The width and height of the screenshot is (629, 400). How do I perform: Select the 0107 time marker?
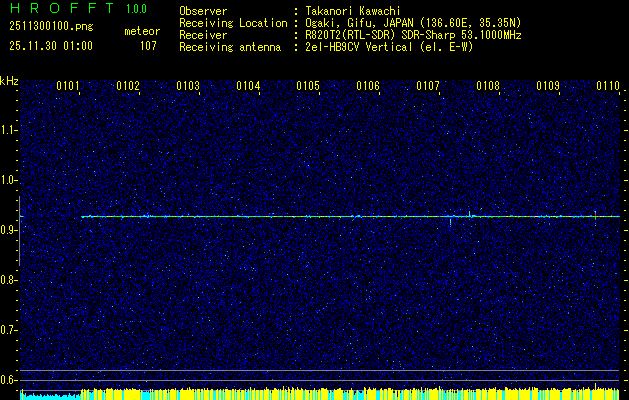(428, 87)
